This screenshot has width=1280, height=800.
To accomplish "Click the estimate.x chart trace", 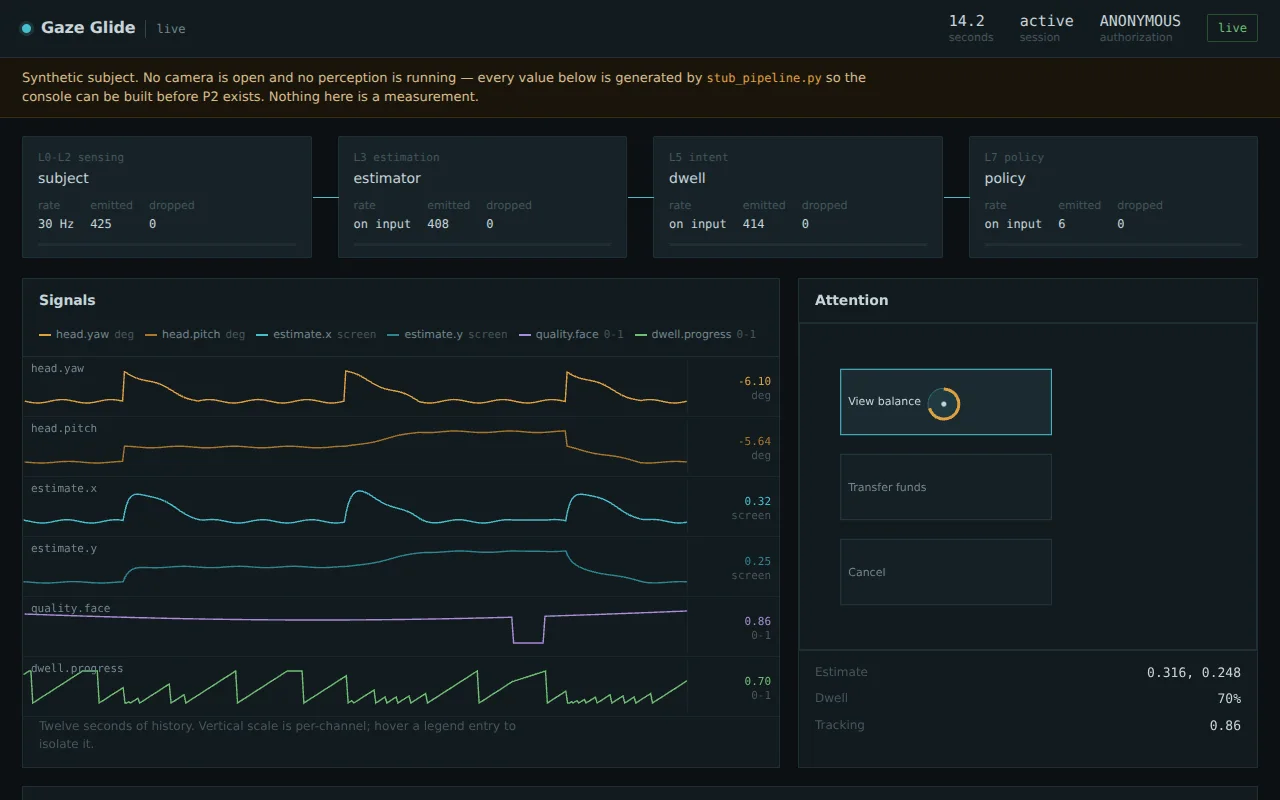I will (355, 507).
